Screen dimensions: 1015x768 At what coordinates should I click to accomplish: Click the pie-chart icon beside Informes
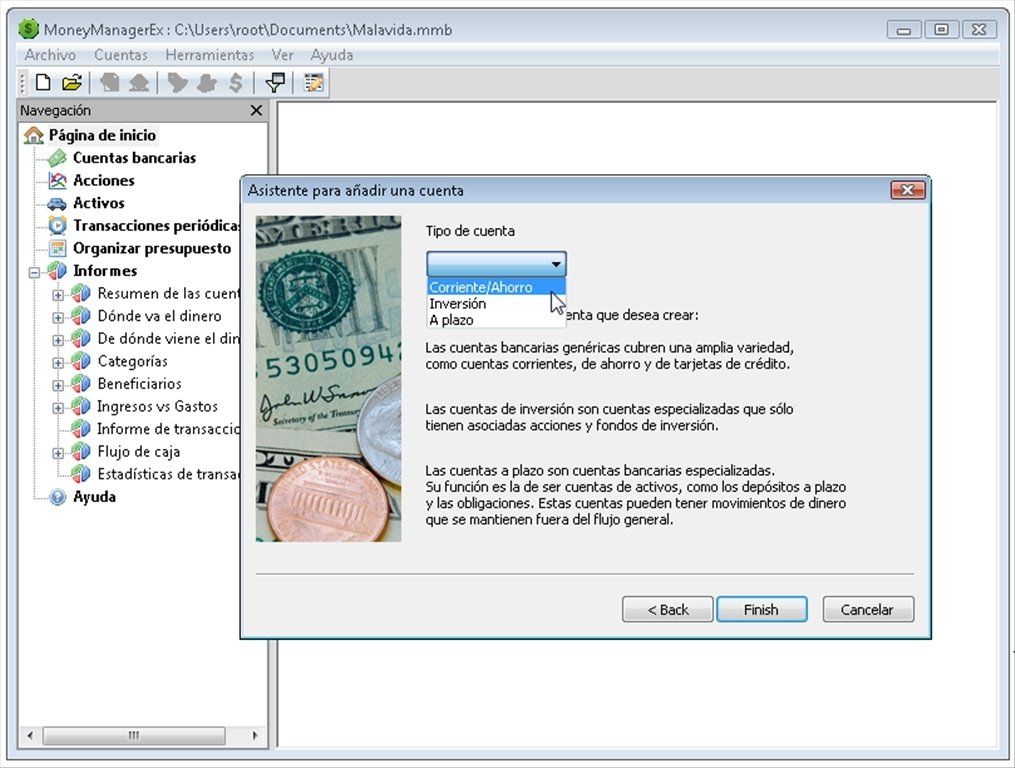tap(58, 271)
